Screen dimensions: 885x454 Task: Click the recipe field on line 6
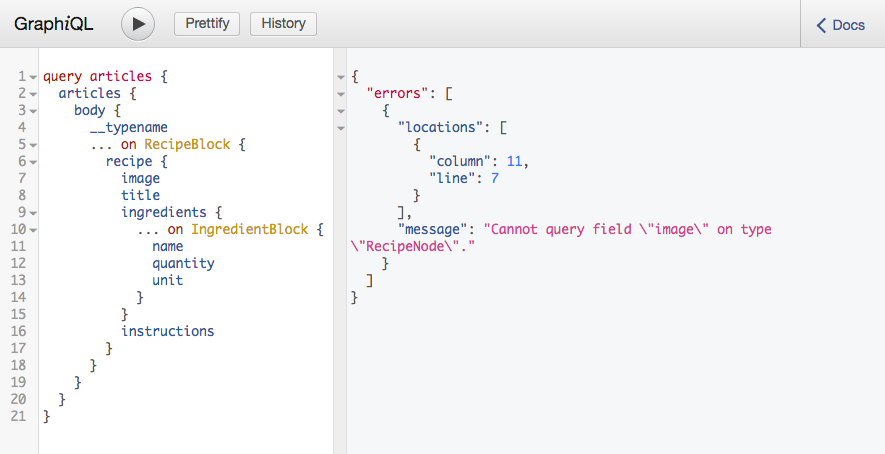click(129, 161)
